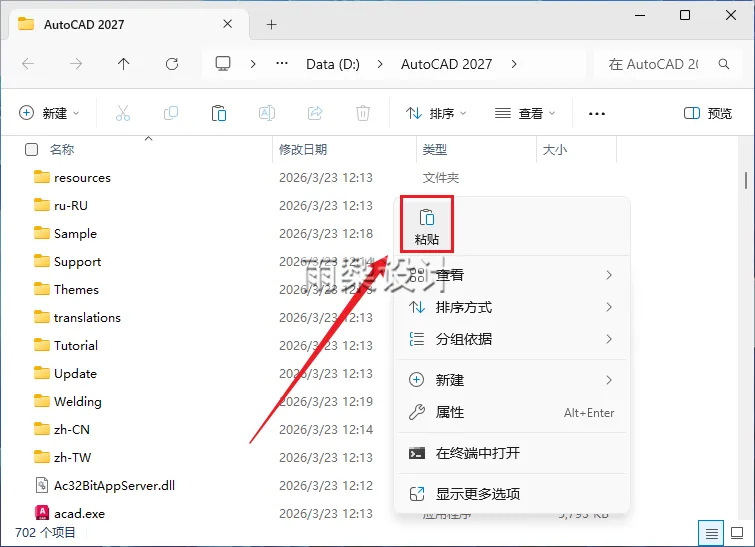
Task: Go back with the left arrow
Action: click(28, 64)
